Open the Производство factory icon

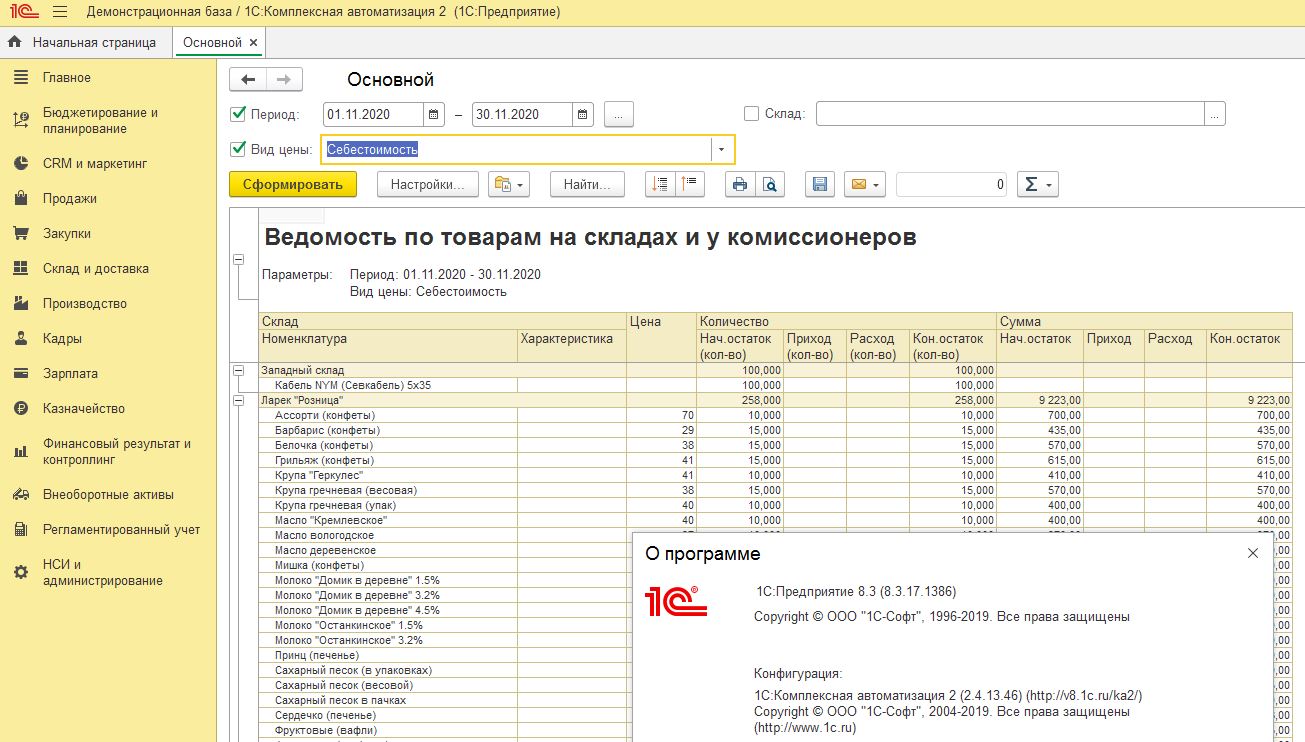pos(20,303)
